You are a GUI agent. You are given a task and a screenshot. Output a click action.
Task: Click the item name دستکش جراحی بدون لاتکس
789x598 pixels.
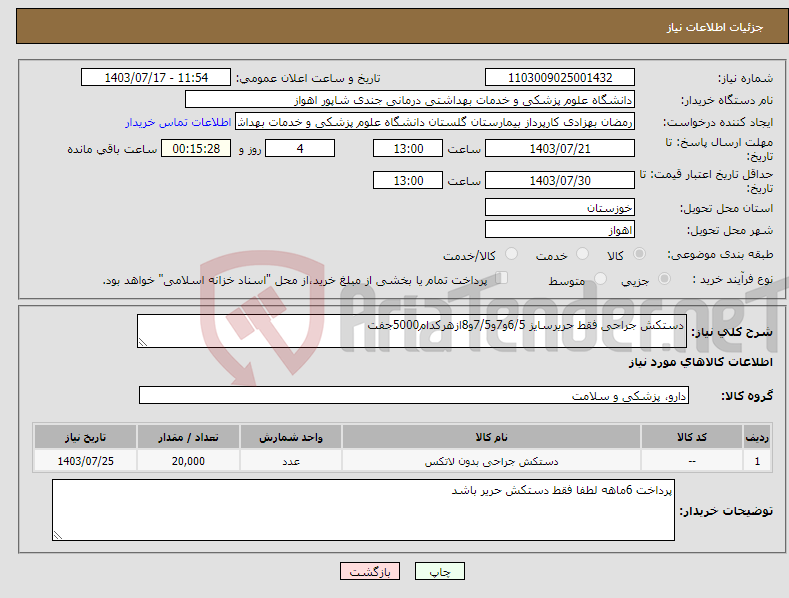pyautogui.click(x=491, y=461)
